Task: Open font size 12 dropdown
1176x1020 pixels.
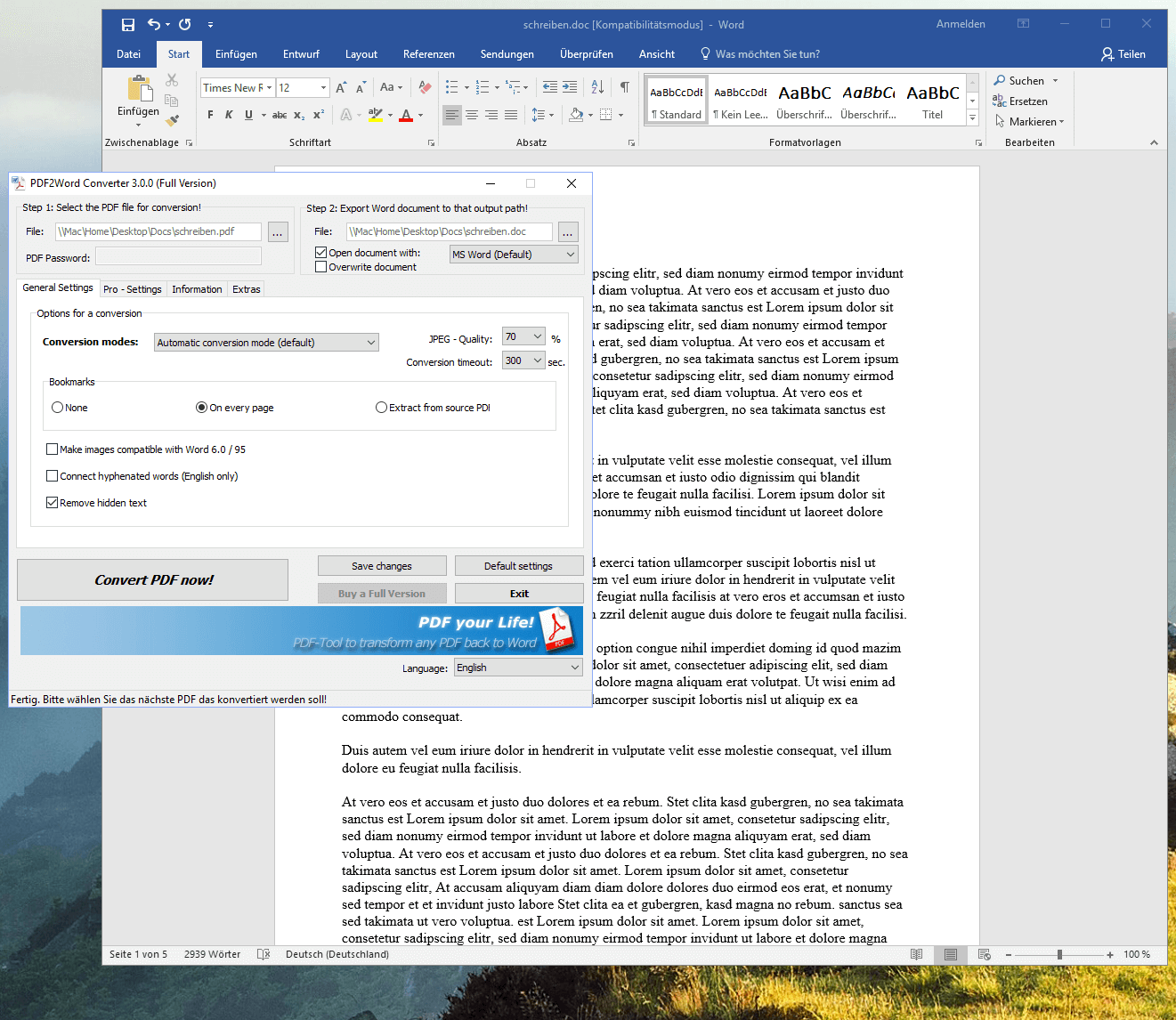Action: click(324, 87)
